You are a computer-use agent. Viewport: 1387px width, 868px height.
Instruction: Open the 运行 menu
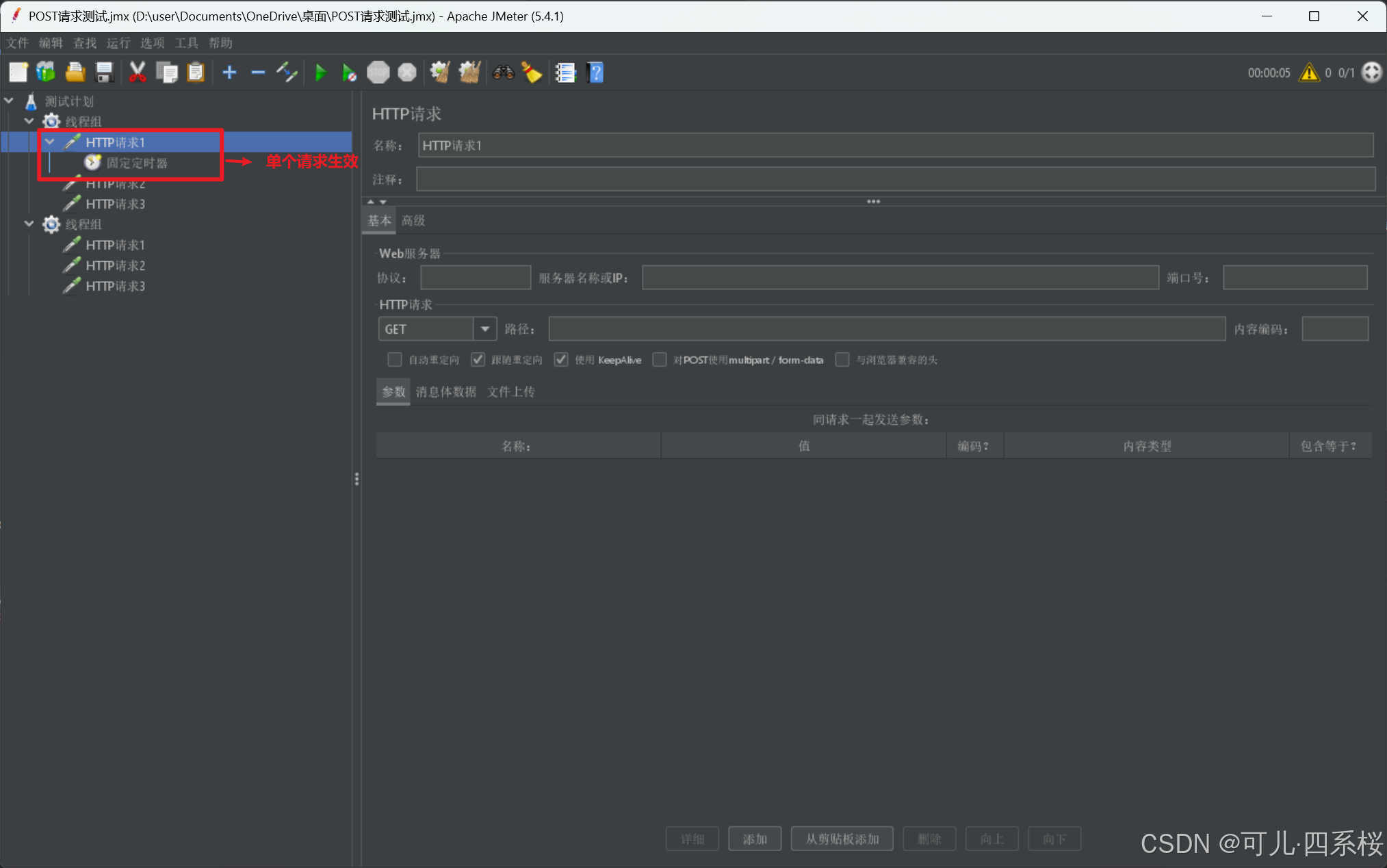118,43
